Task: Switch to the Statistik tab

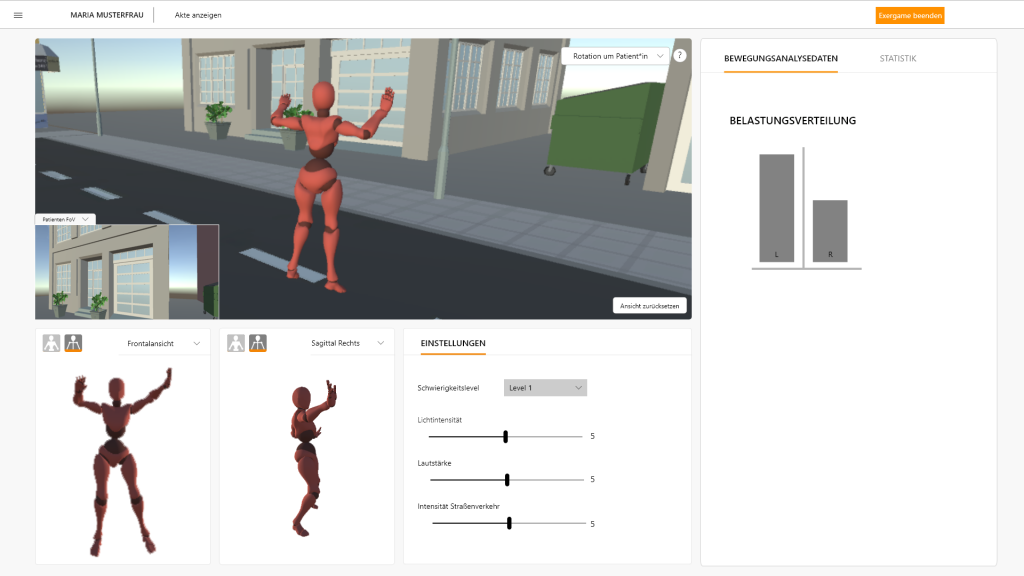Action: (897, 59)
